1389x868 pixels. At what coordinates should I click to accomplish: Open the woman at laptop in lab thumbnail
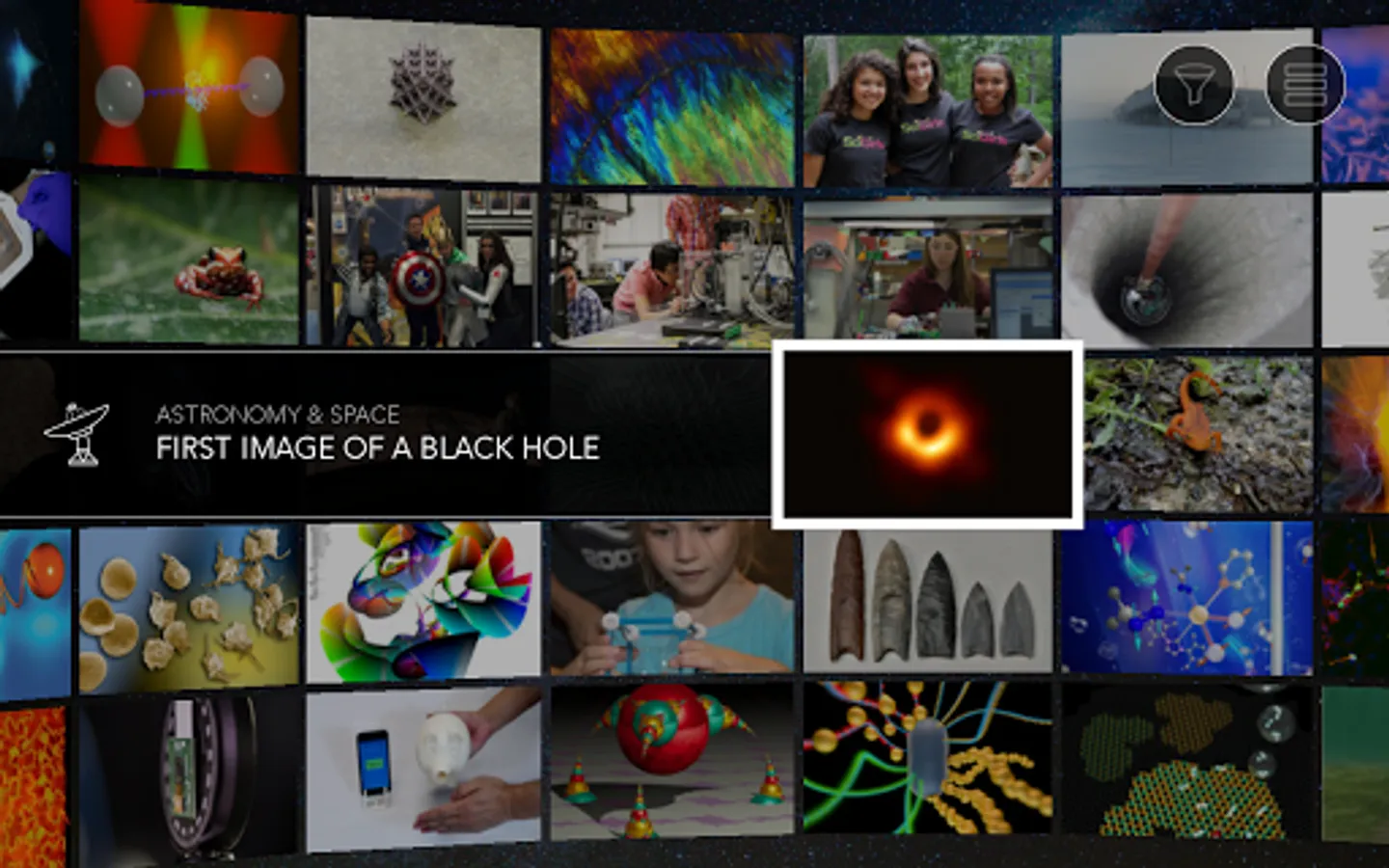[x=928, y=269]
